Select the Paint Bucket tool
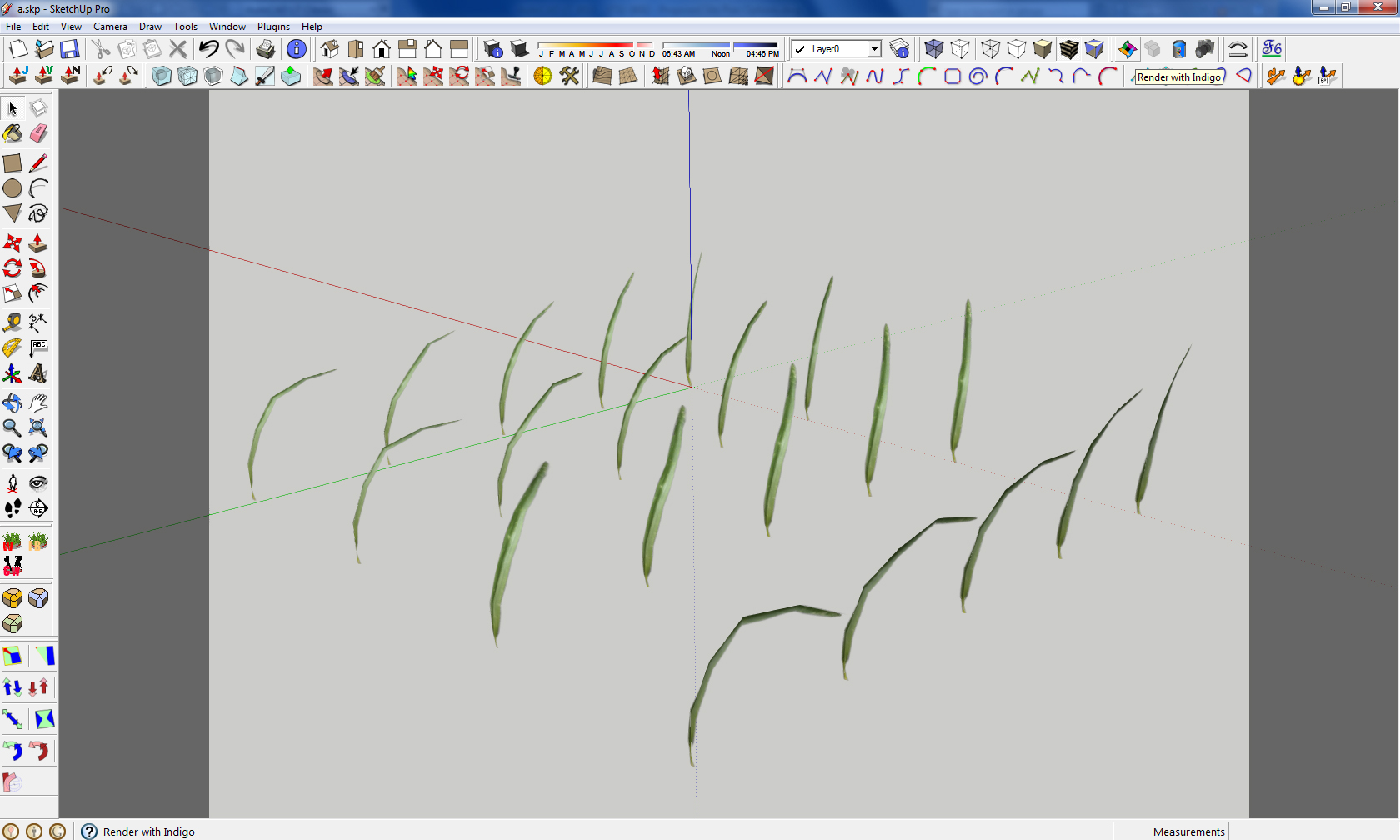Screen dimensions: 1400x840 click(12, 133)
